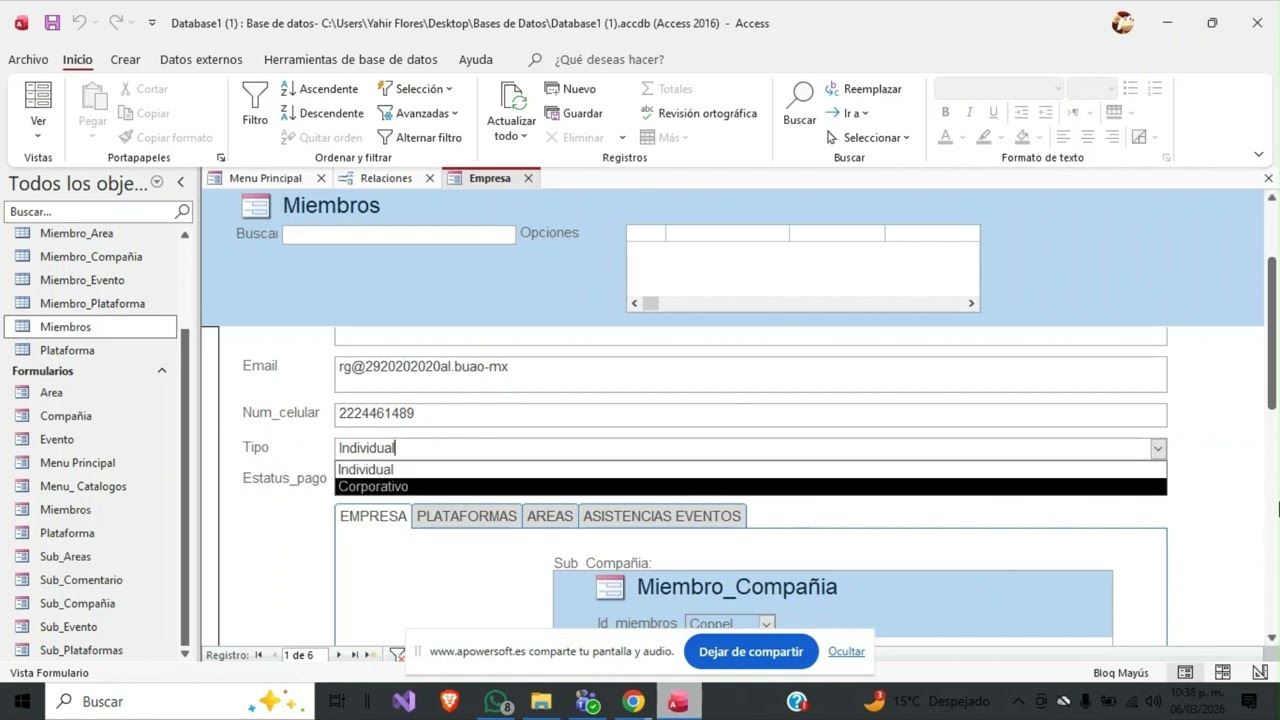Image resolution: width=1280 pixels, height=720 pixels.
Task: Switch to the Crear ribbon tab
Action: [125, 60]
